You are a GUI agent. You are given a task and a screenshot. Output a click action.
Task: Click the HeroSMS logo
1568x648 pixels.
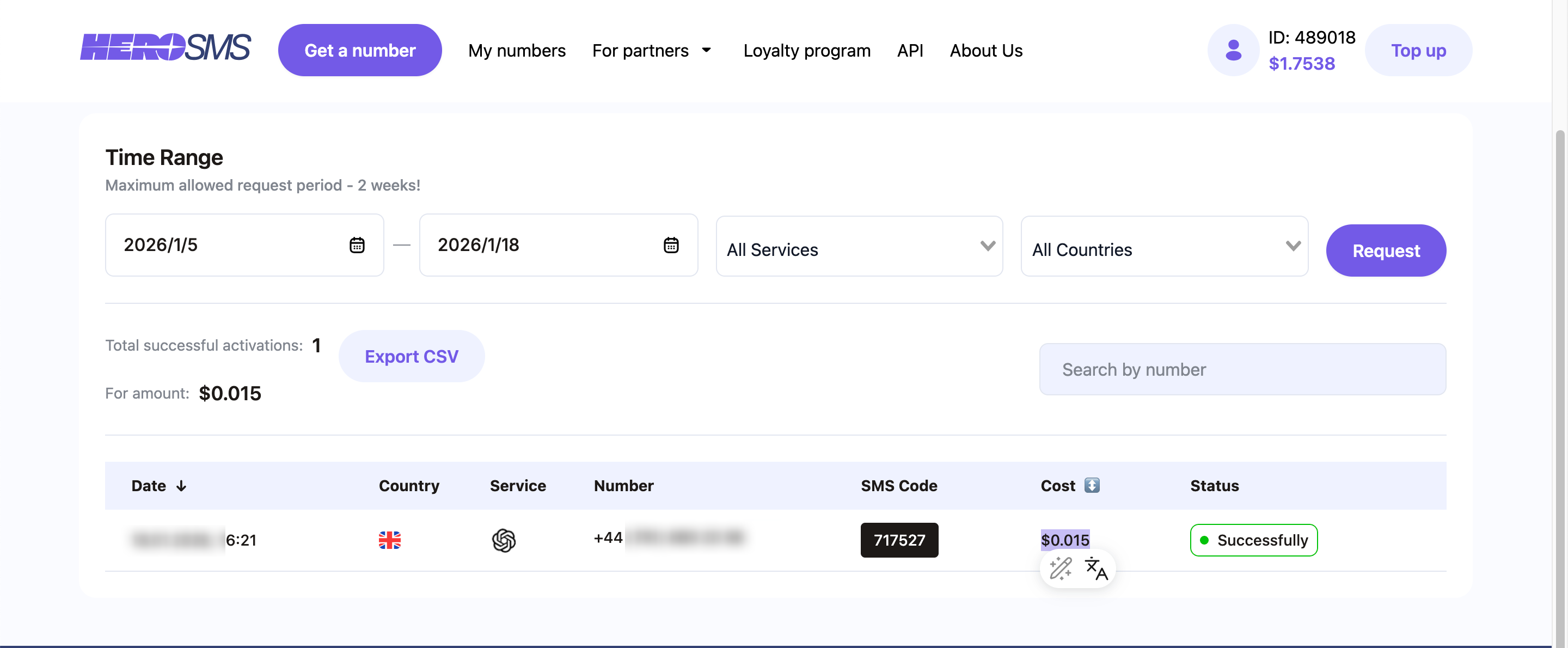pyautogui.click(x=165, y=48)
